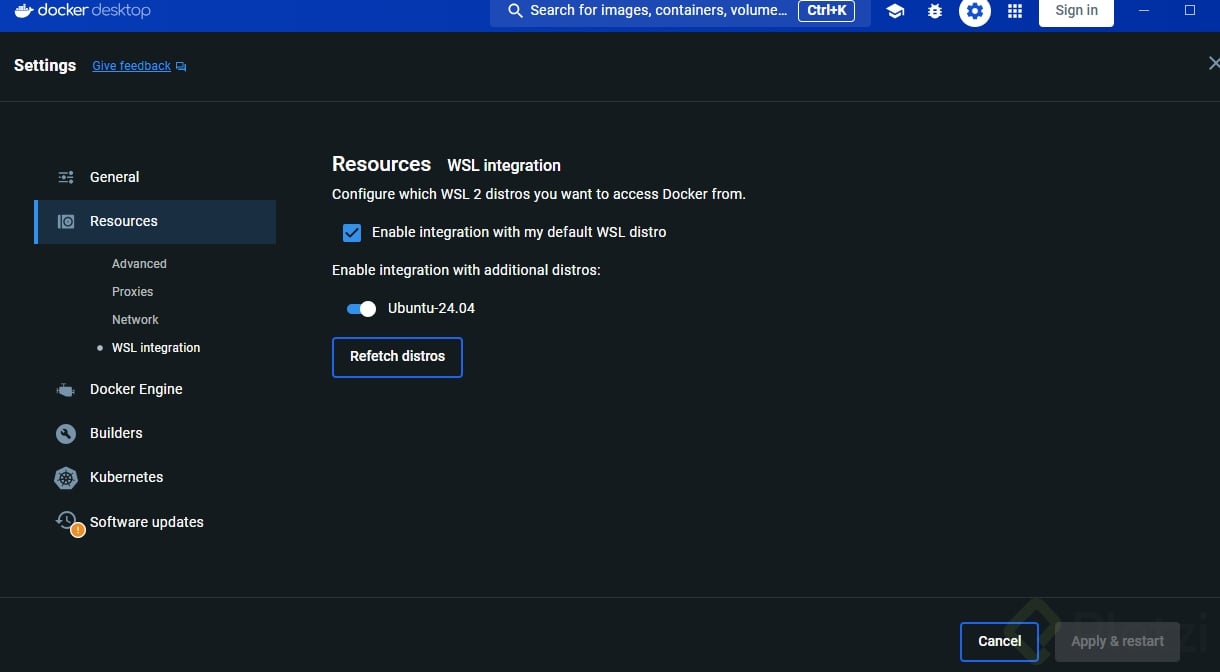
Task: Maximize the Docker Desktop window
Action: [x=1190, y=10]
